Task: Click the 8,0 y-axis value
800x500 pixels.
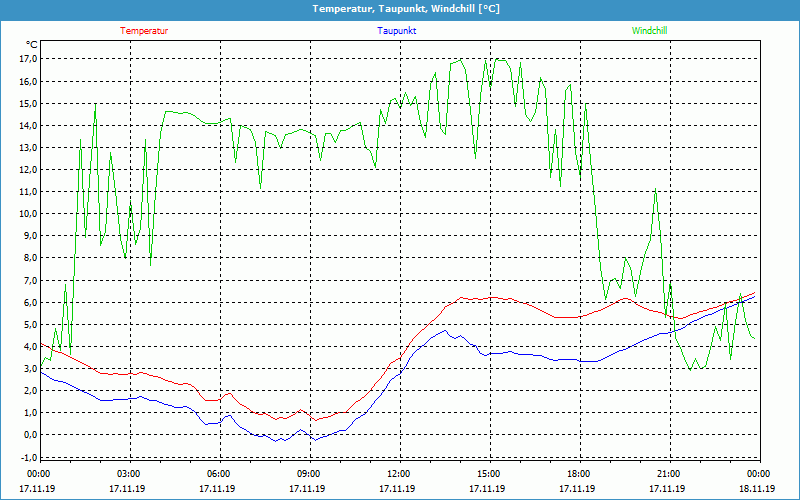Action: [x=31, y=258]
